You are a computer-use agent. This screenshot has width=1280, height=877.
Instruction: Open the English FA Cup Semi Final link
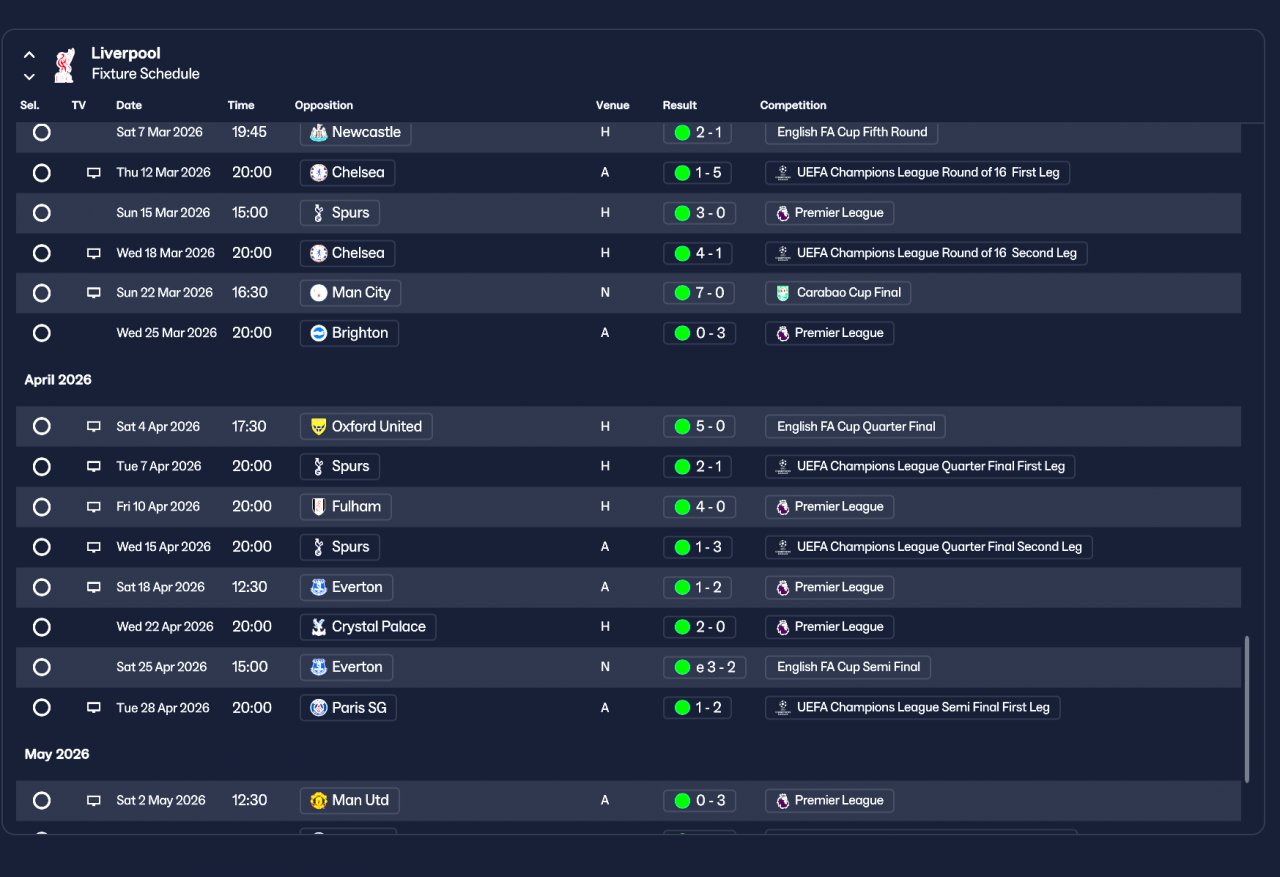point(848,667)
